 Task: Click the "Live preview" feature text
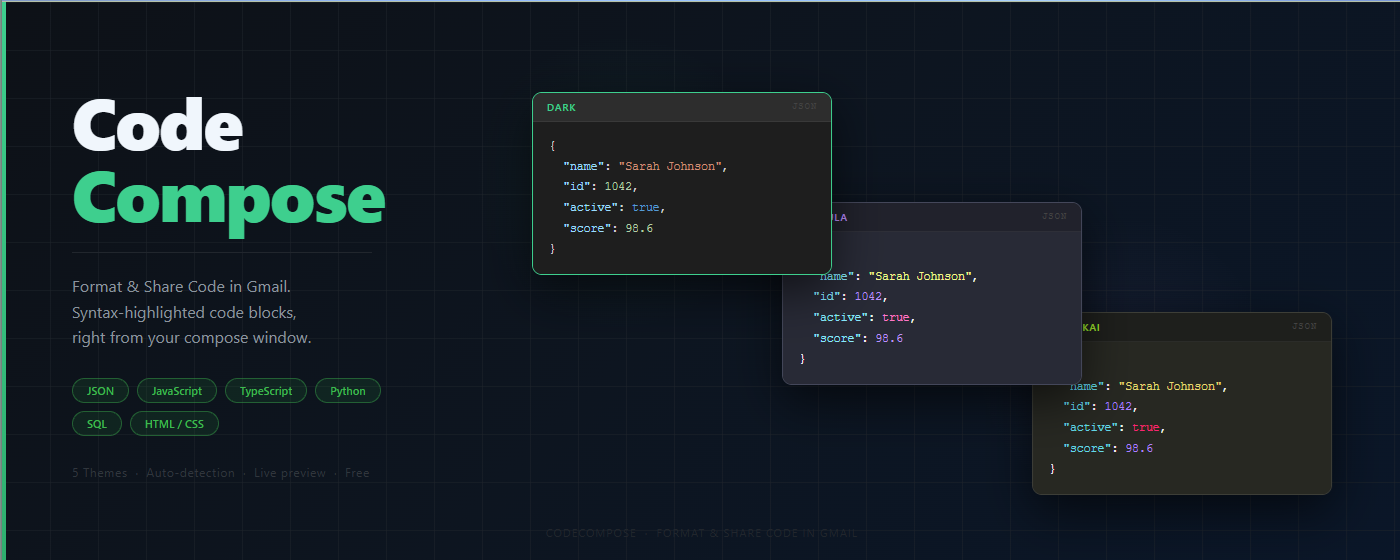tap(290, 473)
